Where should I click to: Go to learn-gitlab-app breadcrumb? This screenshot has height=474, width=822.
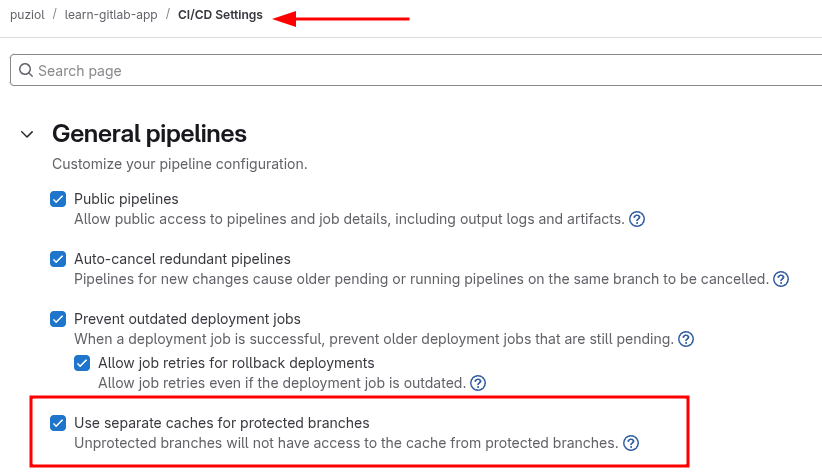coord(111,15)
